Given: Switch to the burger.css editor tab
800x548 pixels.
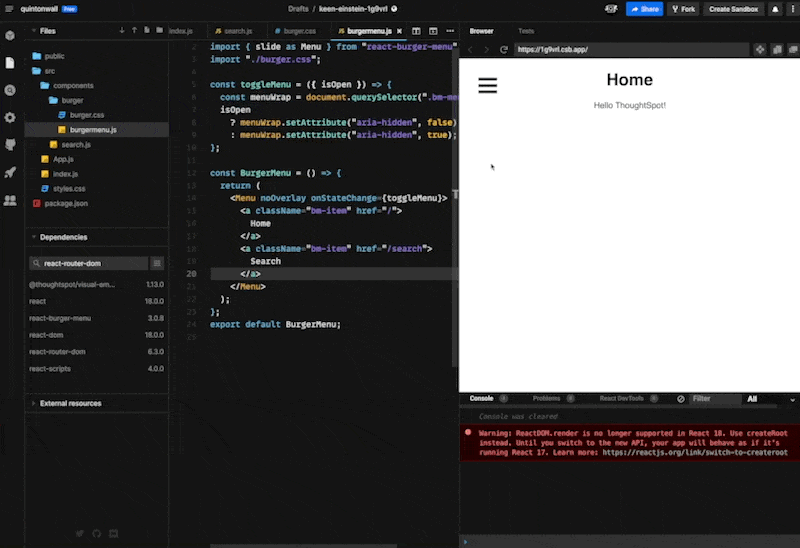Looking at the screenshot, I should (x=295, y=31).
